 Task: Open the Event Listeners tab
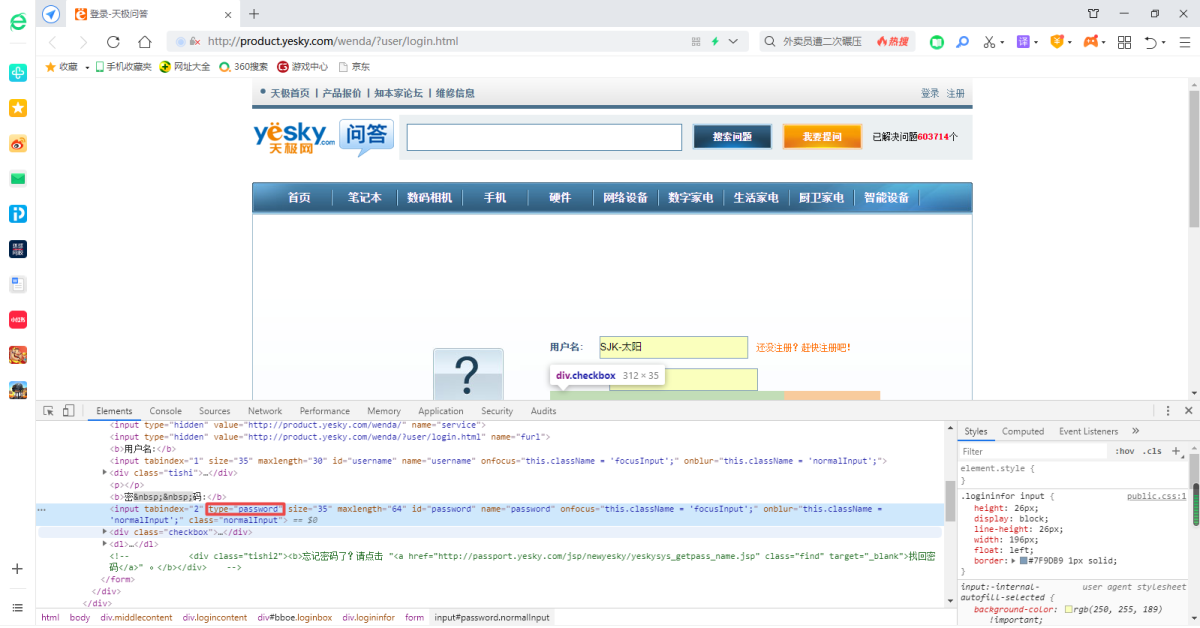(1088, 431)
